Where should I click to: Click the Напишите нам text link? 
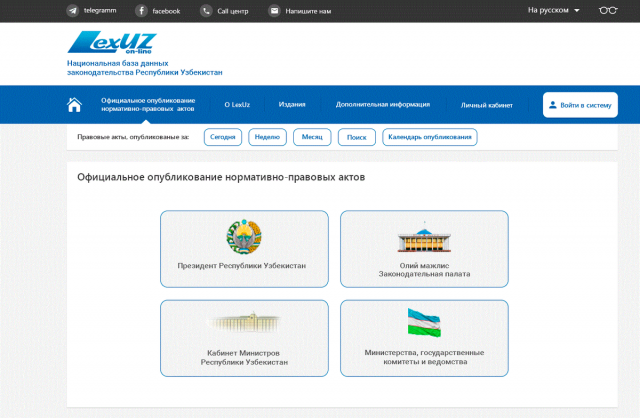click(x=308, y=11)
